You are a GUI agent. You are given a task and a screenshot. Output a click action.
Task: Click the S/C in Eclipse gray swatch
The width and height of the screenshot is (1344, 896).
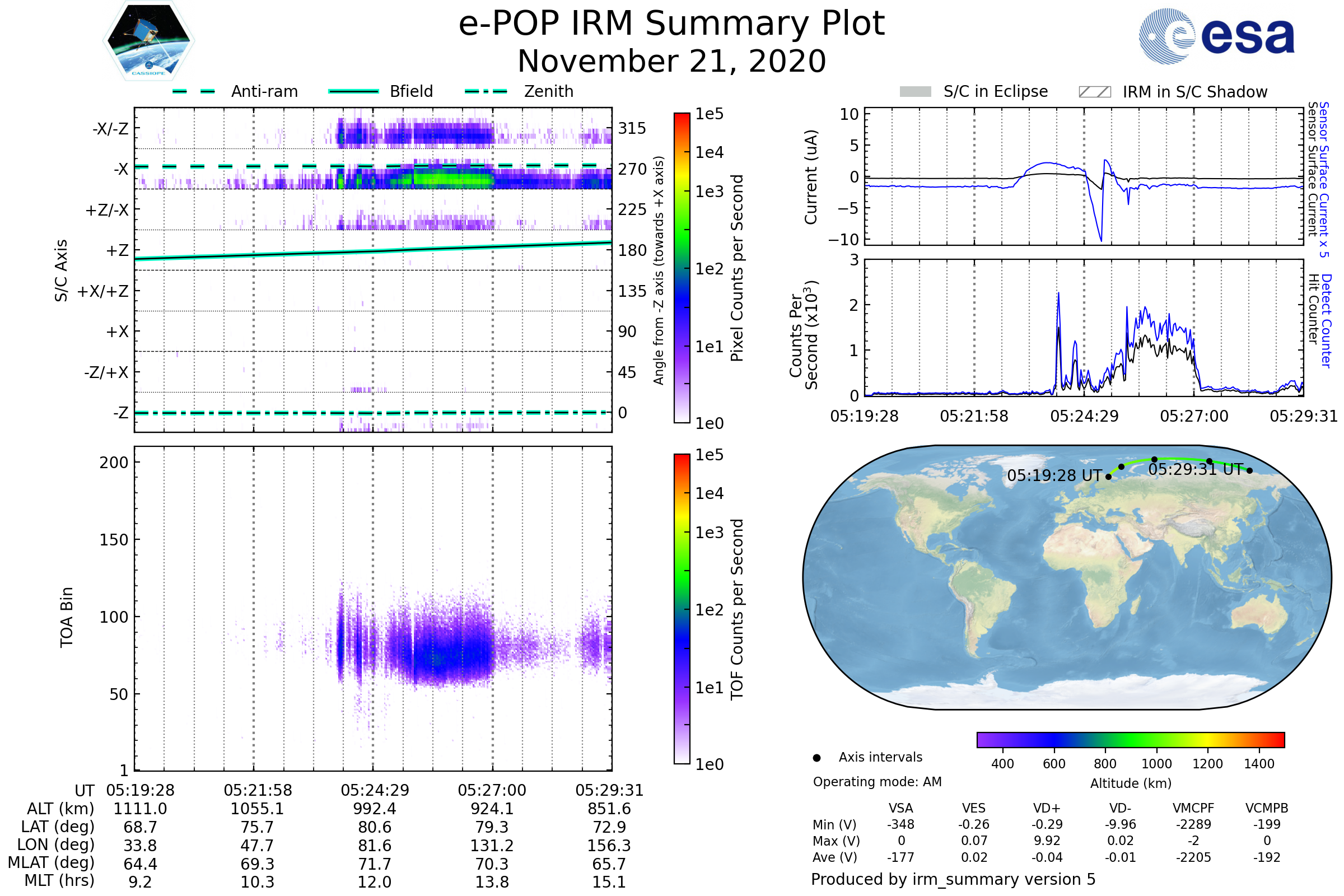click(915, 92)
